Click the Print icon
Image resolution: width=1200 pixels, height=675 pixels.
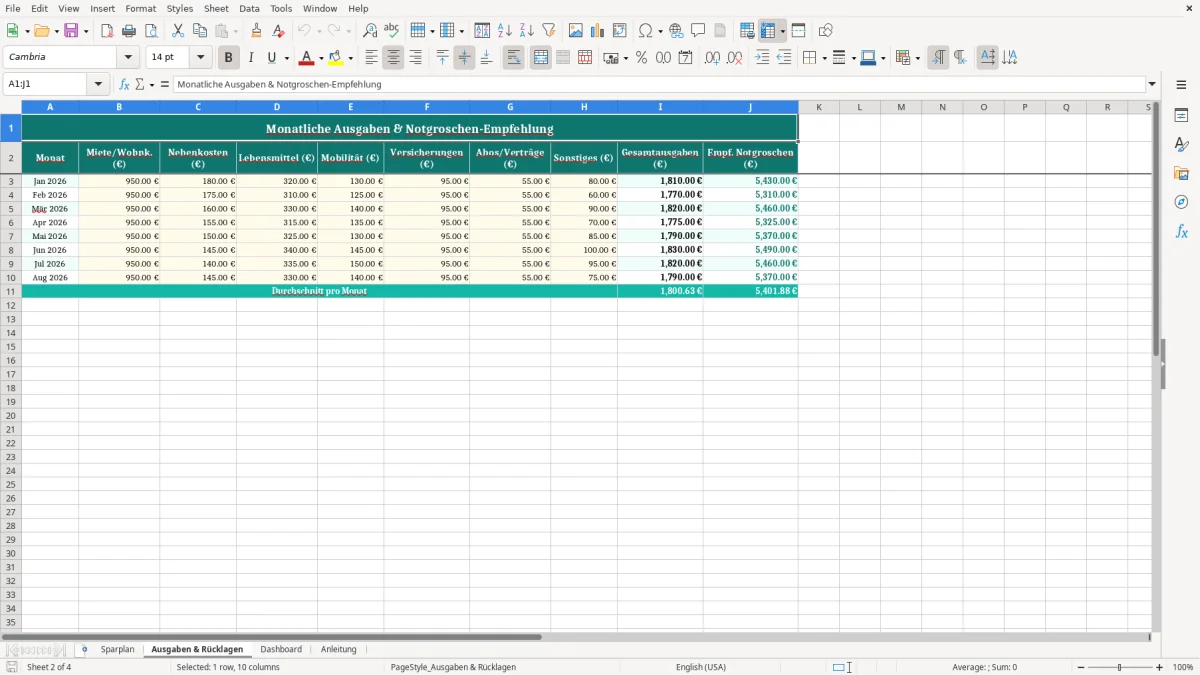point(129,31)
